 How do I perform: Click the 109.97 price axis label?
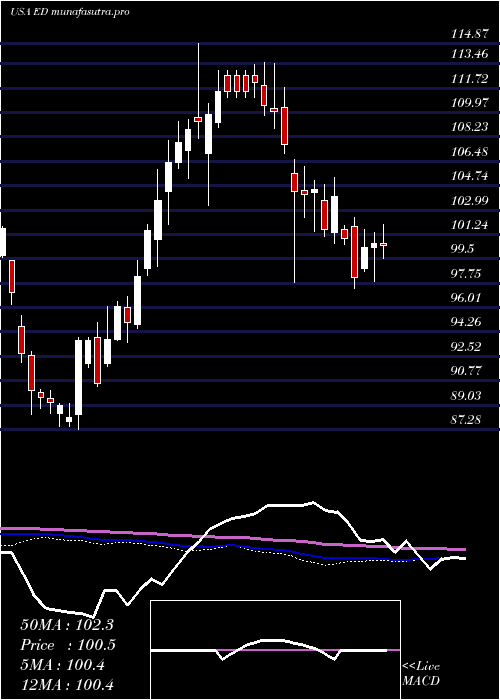point(469,103)
